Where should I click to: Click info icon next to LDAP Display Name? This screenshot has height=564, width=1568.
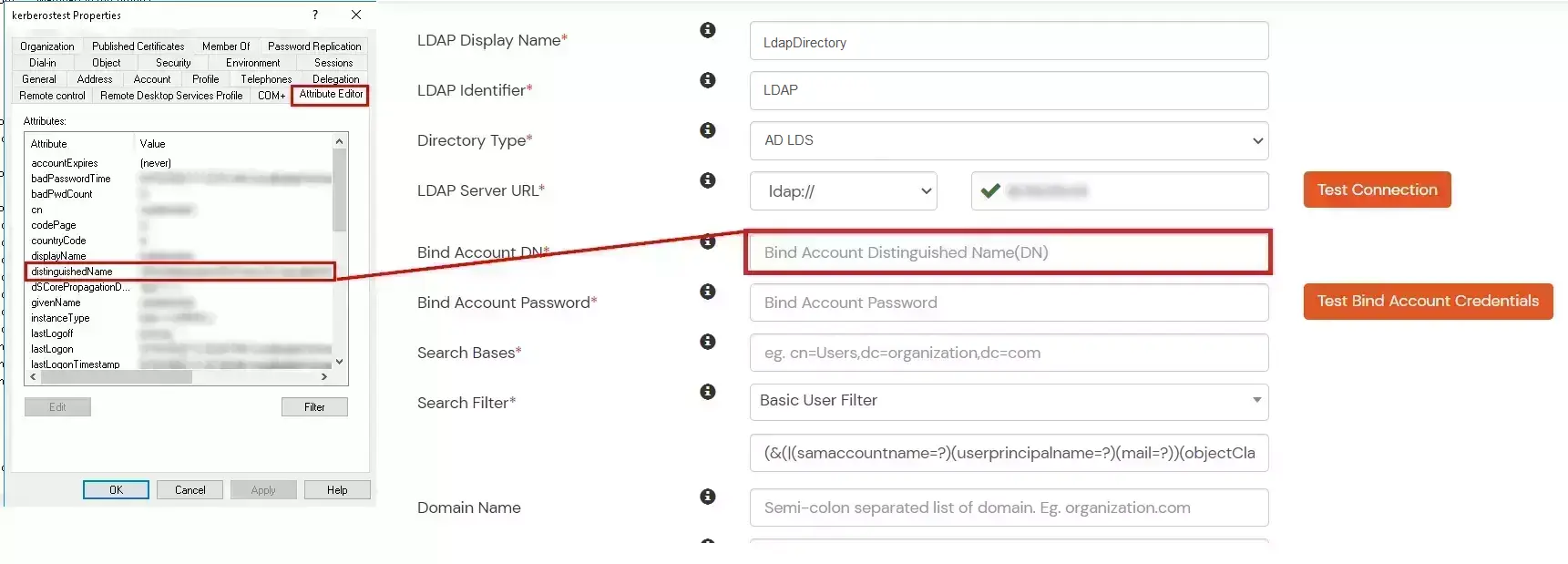pyautogui.click(x=707, y=30)
